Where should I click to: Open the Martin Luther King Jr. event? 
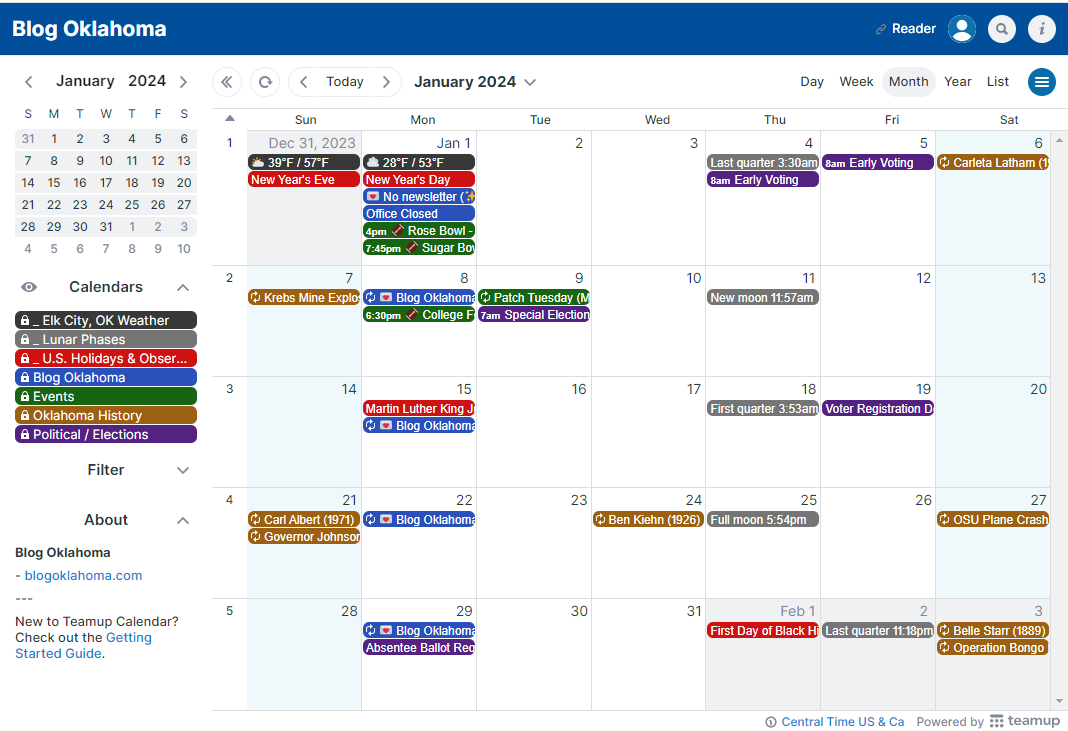click(419, 409)
